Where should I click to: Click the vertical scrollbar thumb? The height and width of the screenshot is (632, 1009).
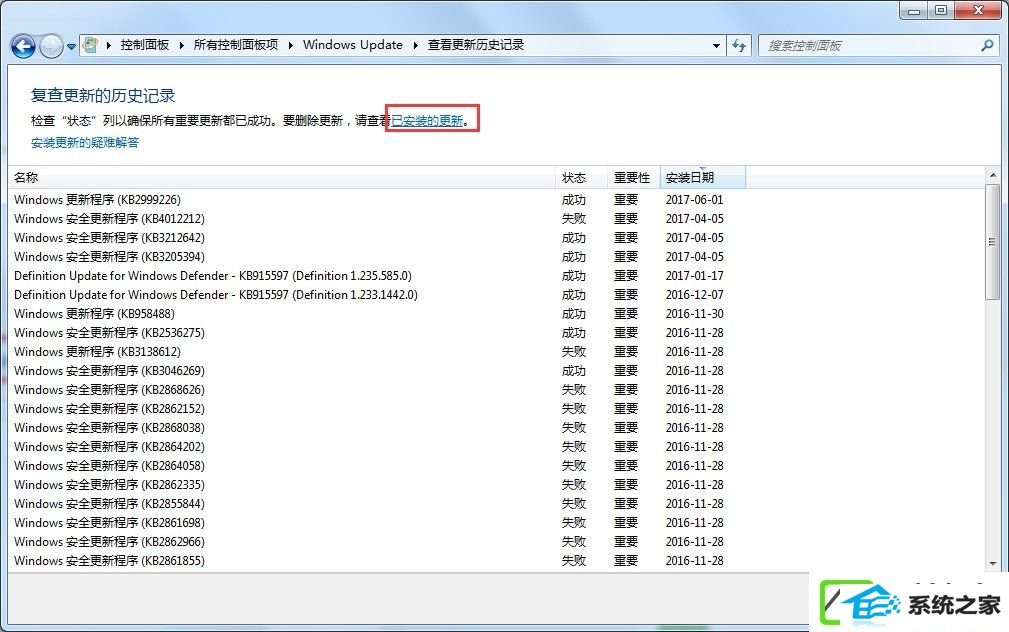coord(993,243)
